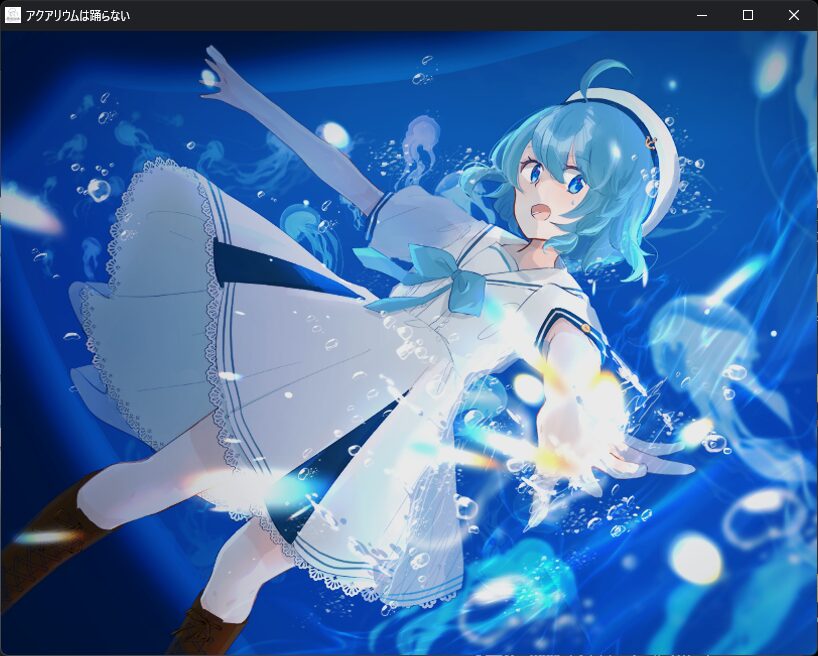Close the アクアリウムは踊らない game window
Screen dimensions: 818x656
tap(794, 15)
